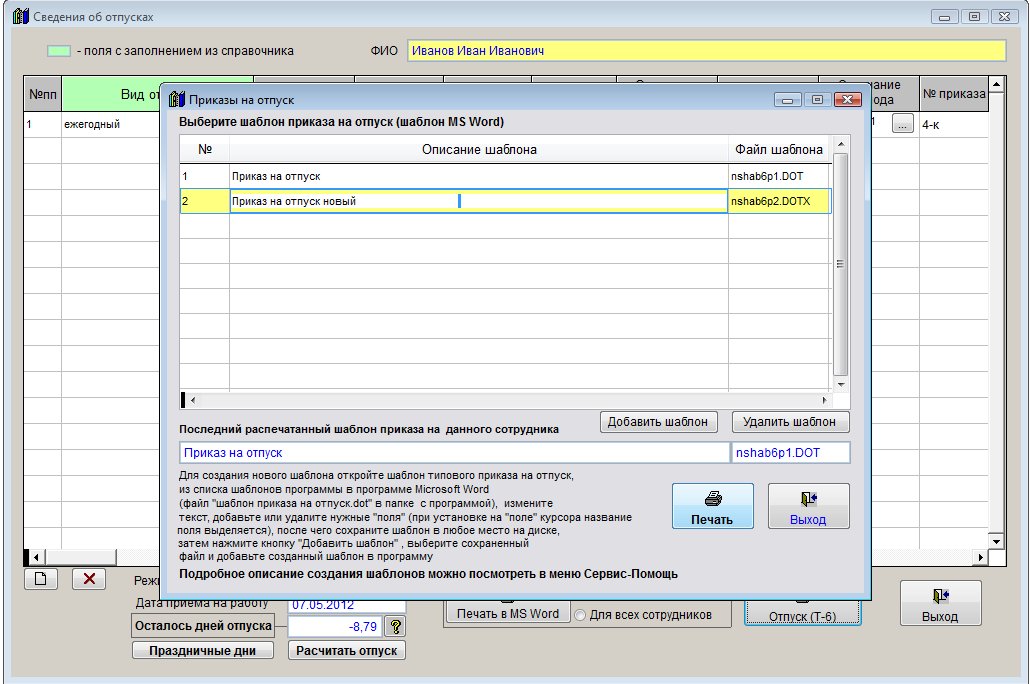Click the Печать button with printer icon
Viewport: 1030px width, 684px height.
pyautogui.click(x=712, y=506)
